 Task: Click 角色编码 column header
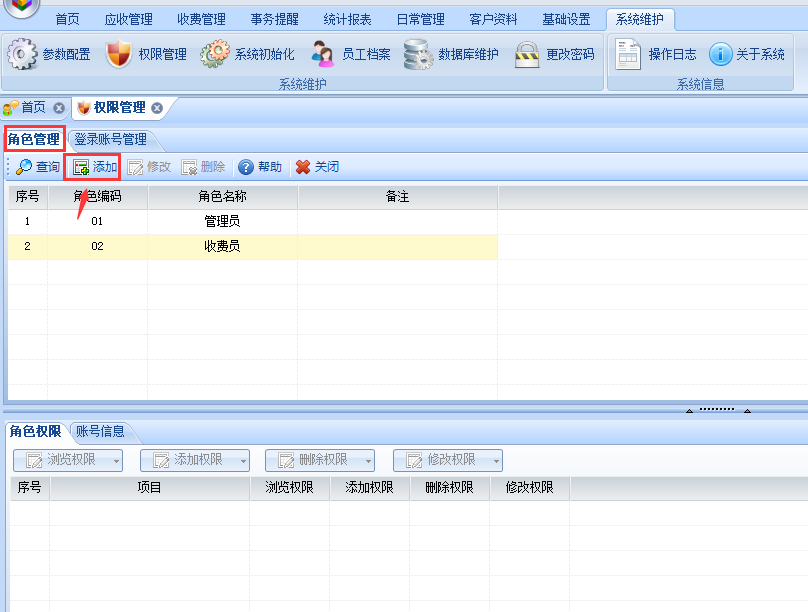(x=98, y=196)
